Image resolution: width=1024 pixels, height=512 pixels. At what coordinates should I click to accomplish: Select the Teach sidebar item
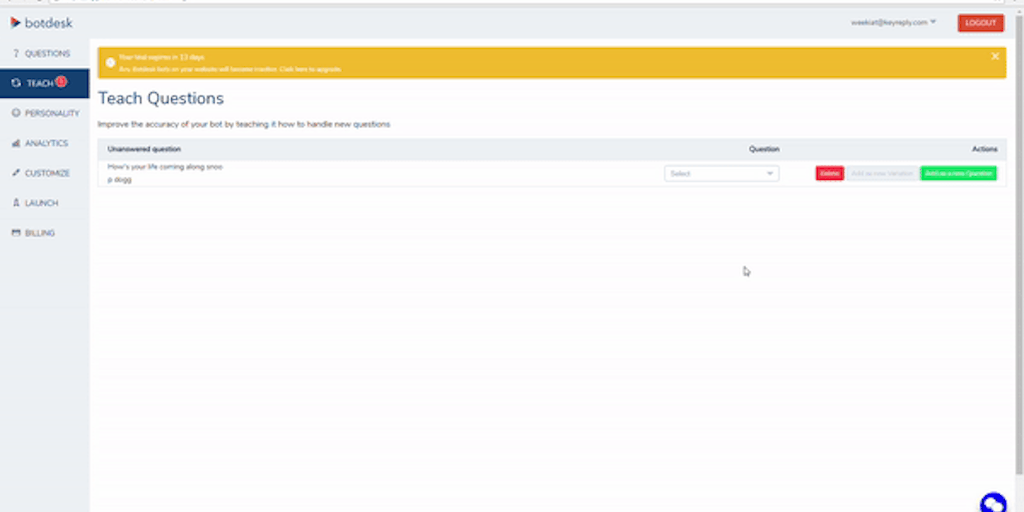click(x=44, y=84)
